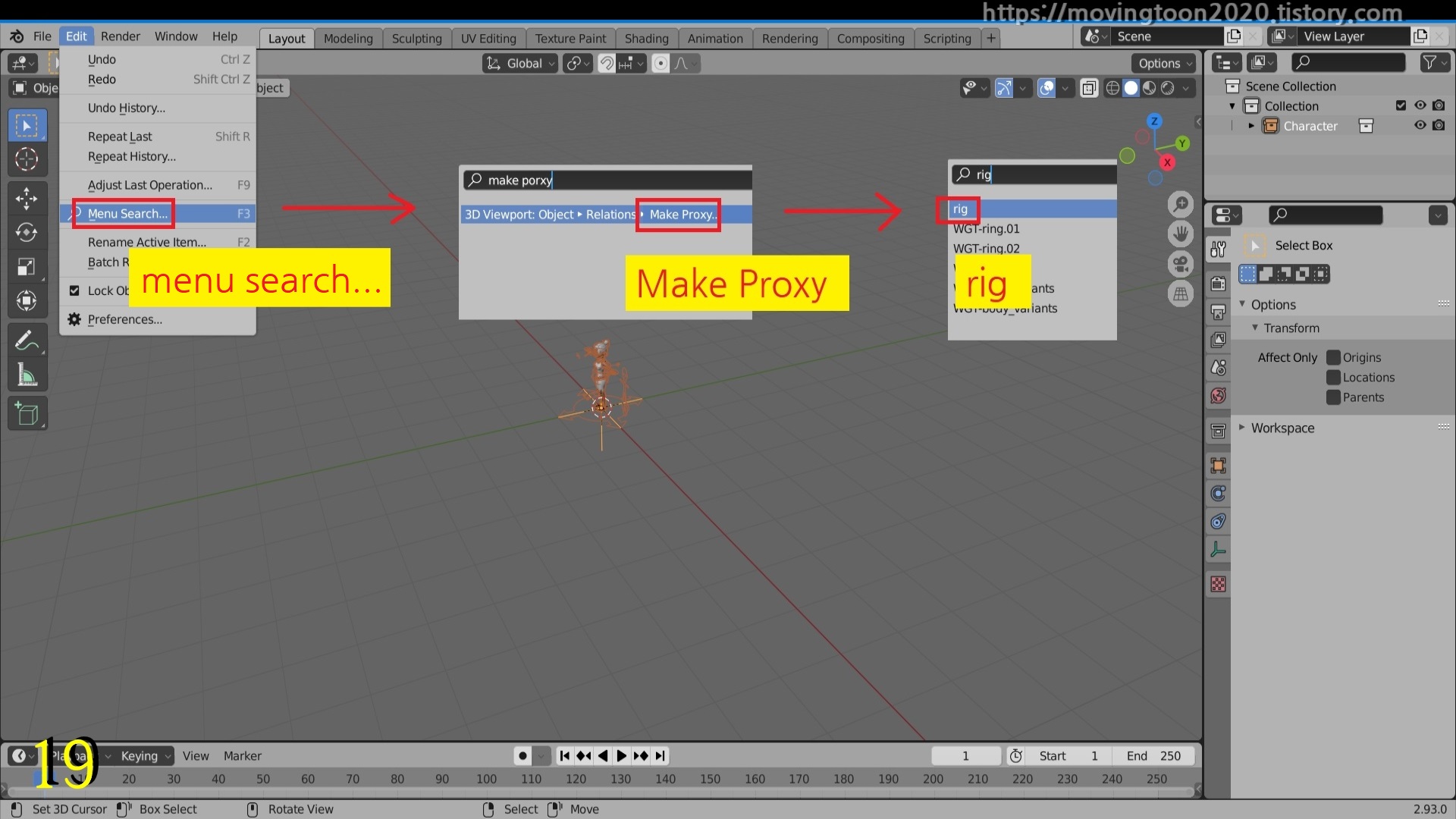
Task: Enable Affect Only Origins checkbox
Action: (x=1333, y=357)
